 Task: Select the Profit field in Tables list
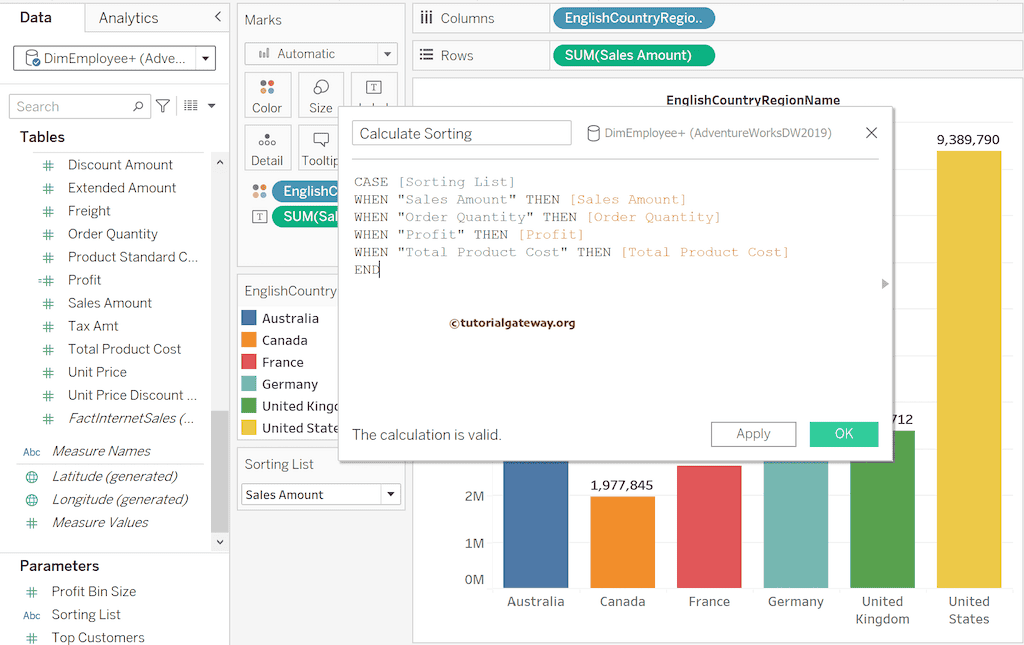(85, 280)
